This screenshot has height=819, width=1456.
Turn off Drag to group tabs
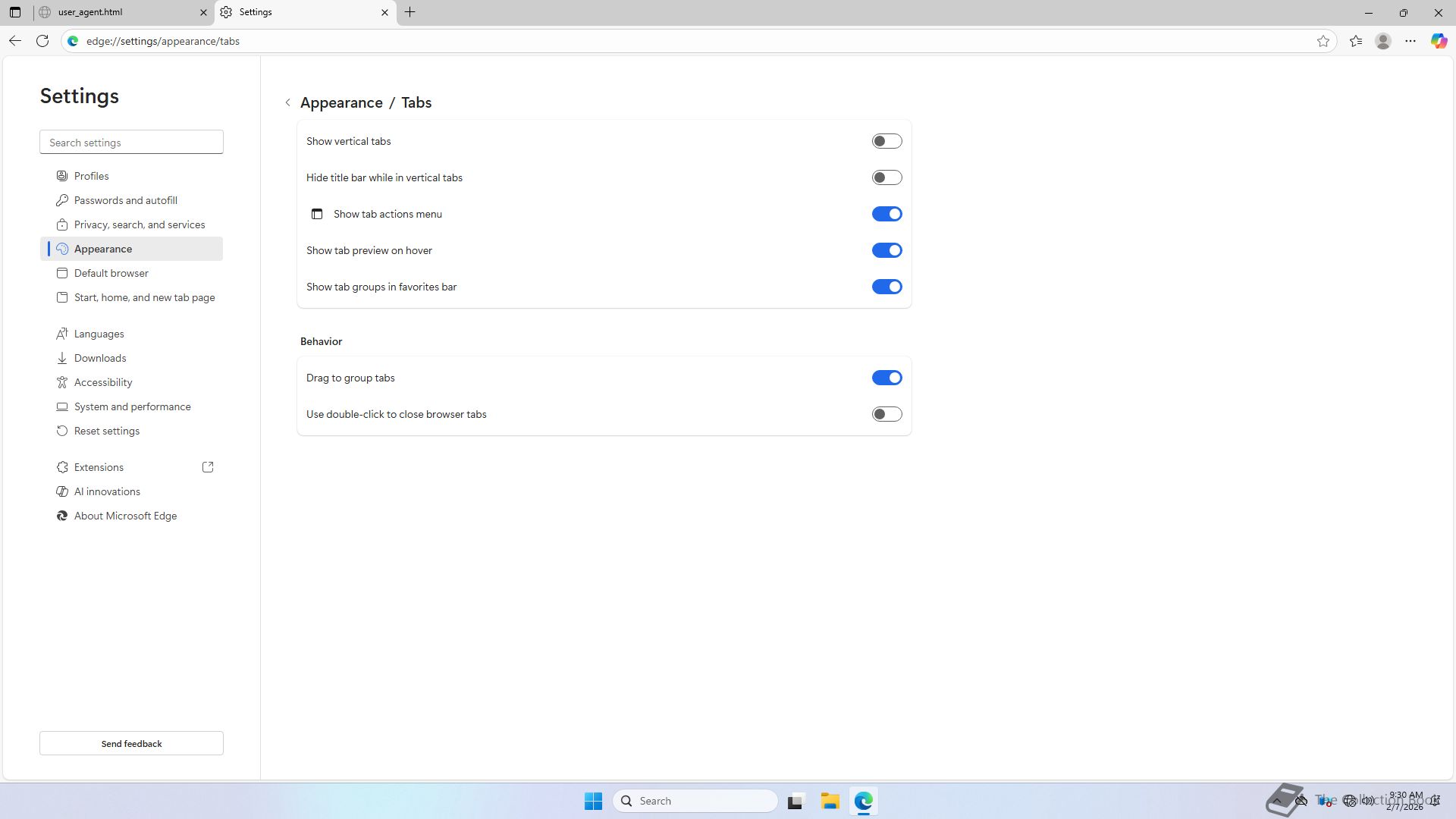(886, 378)
